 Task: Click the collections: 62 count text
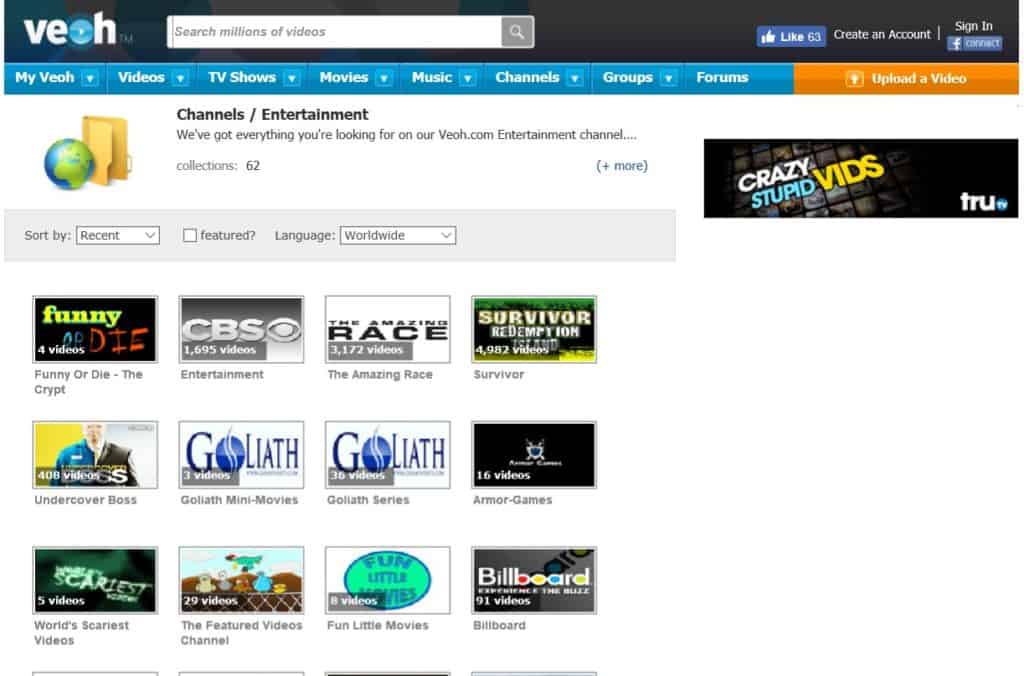pyautogui.click(x=218, y=166)
